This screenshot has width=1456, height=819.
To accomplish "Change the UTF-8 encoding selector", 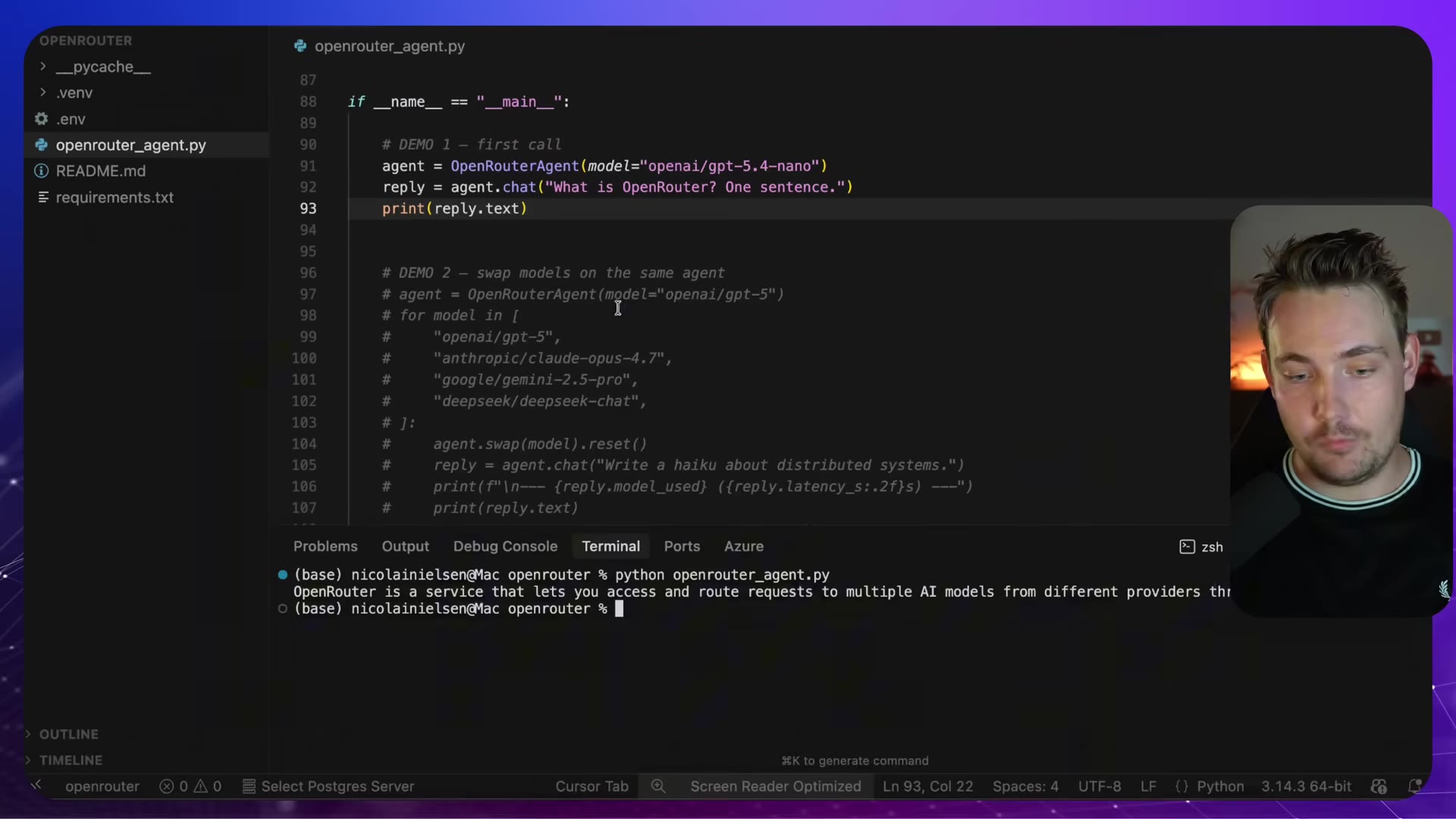I will [x=1100, y=786].
